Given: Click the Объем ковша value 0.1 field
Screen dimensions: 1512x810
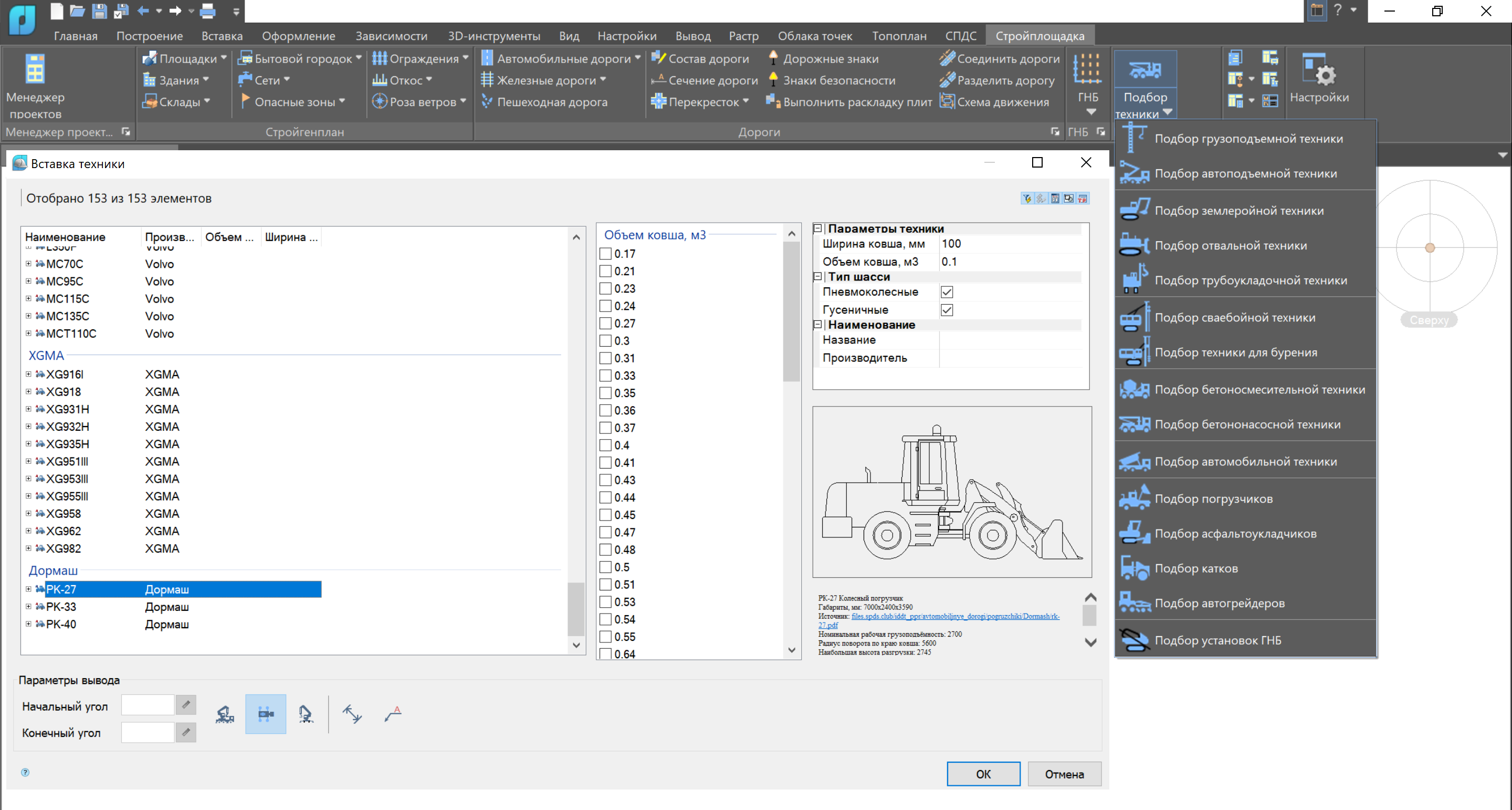Looking at the screenshot, I should (x=1011, y=262).
